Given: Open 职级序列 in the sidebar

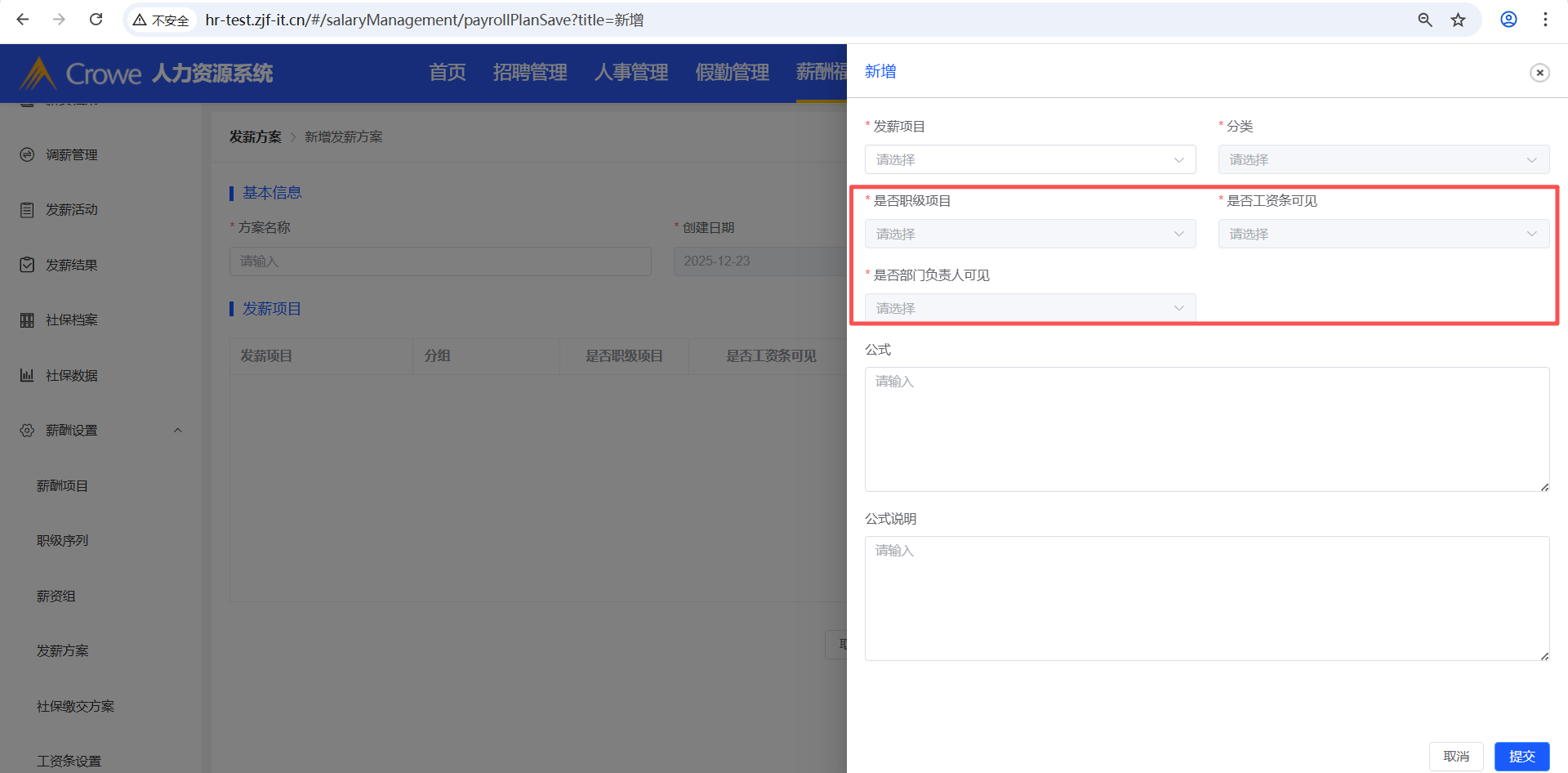Looking at the screenshot, I should point(62,541).
